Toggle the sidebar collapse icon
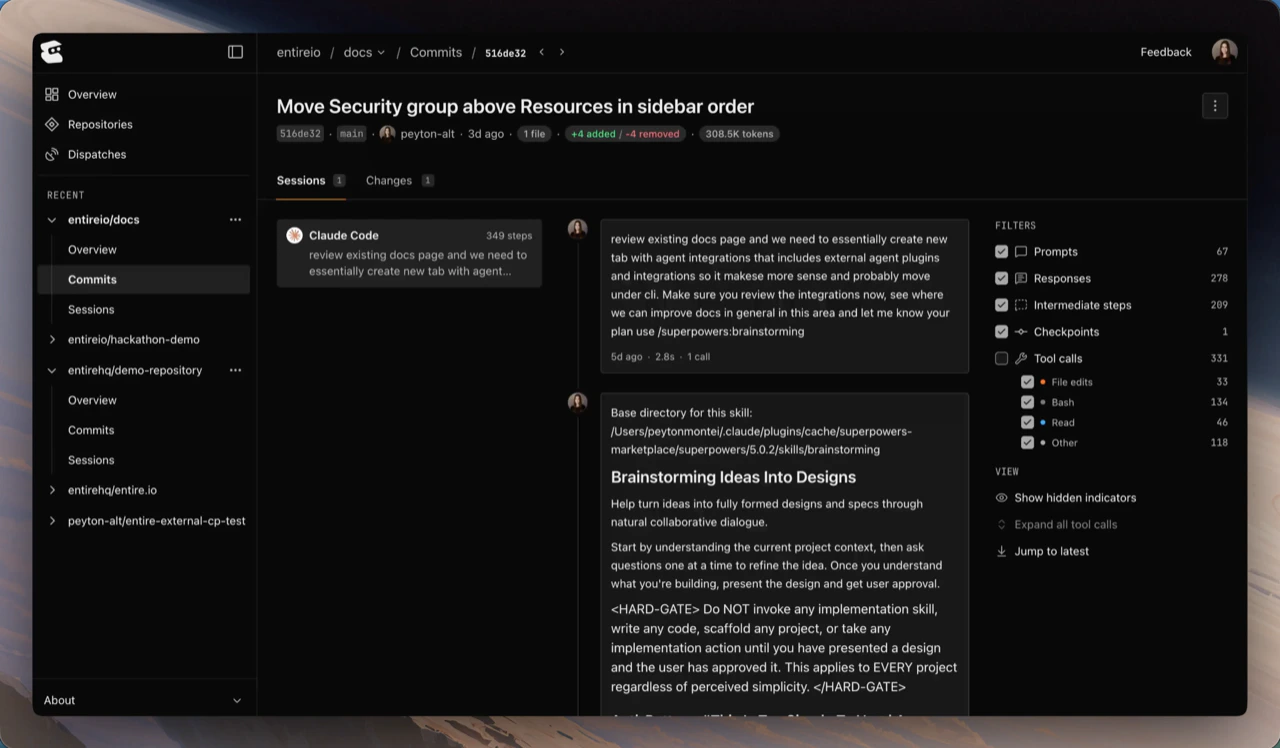1280x748 pixels. click(x=235, y=52)
